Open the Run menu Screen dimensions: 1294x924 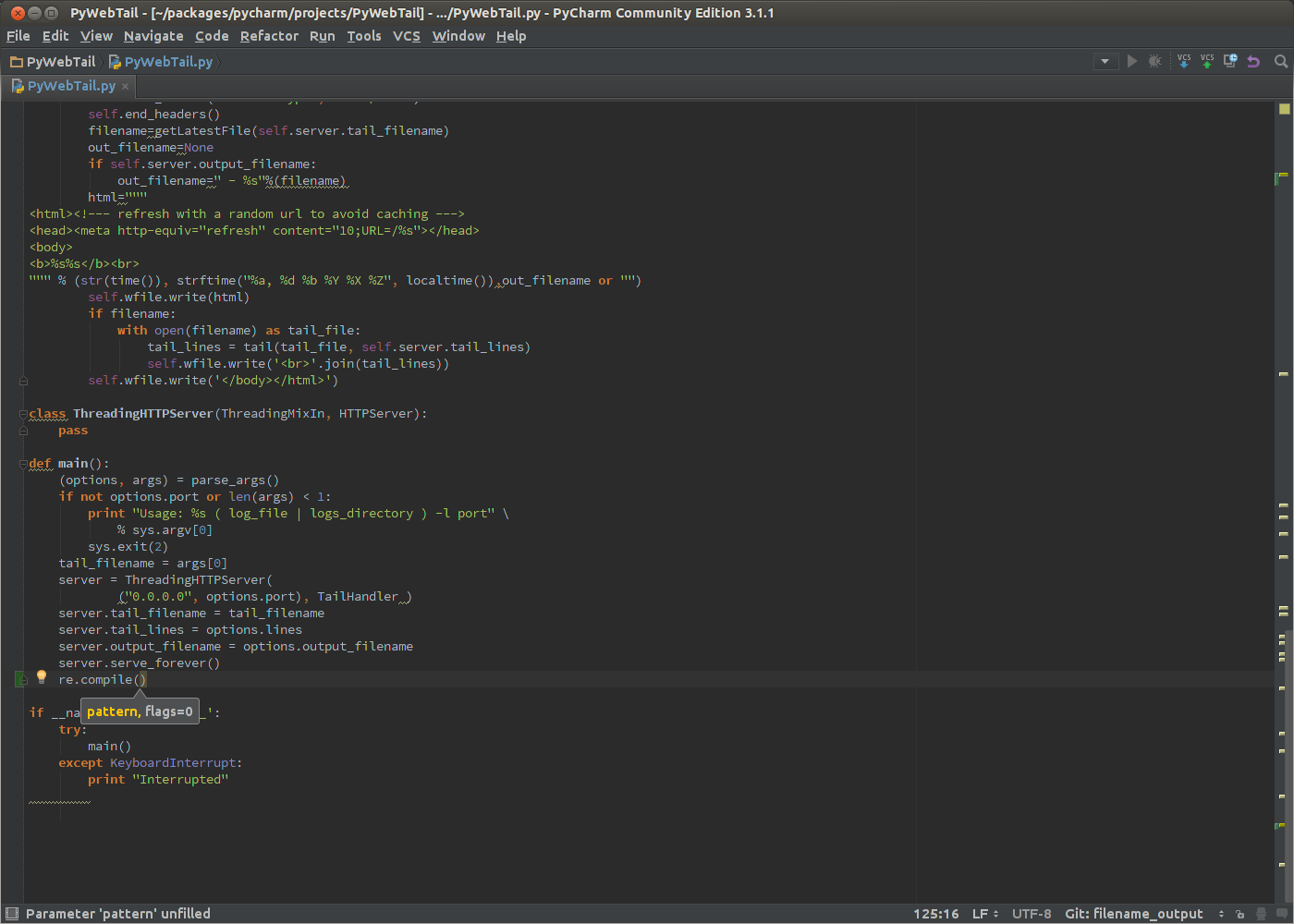[323, 36]
